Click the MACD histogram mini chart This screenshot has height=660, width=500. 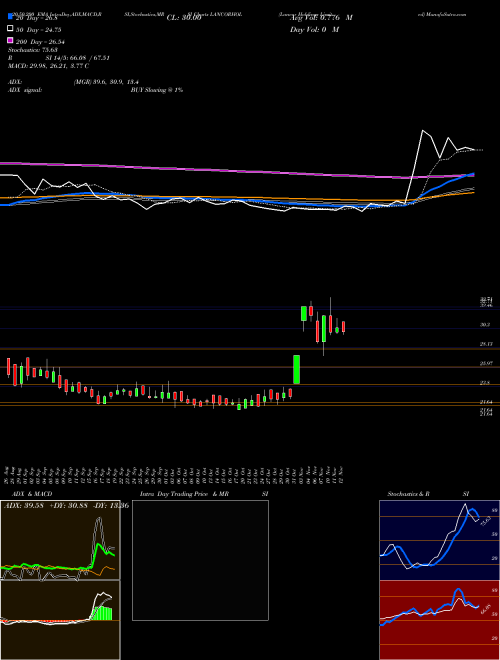pyautogui.click(x=60, y=620)
